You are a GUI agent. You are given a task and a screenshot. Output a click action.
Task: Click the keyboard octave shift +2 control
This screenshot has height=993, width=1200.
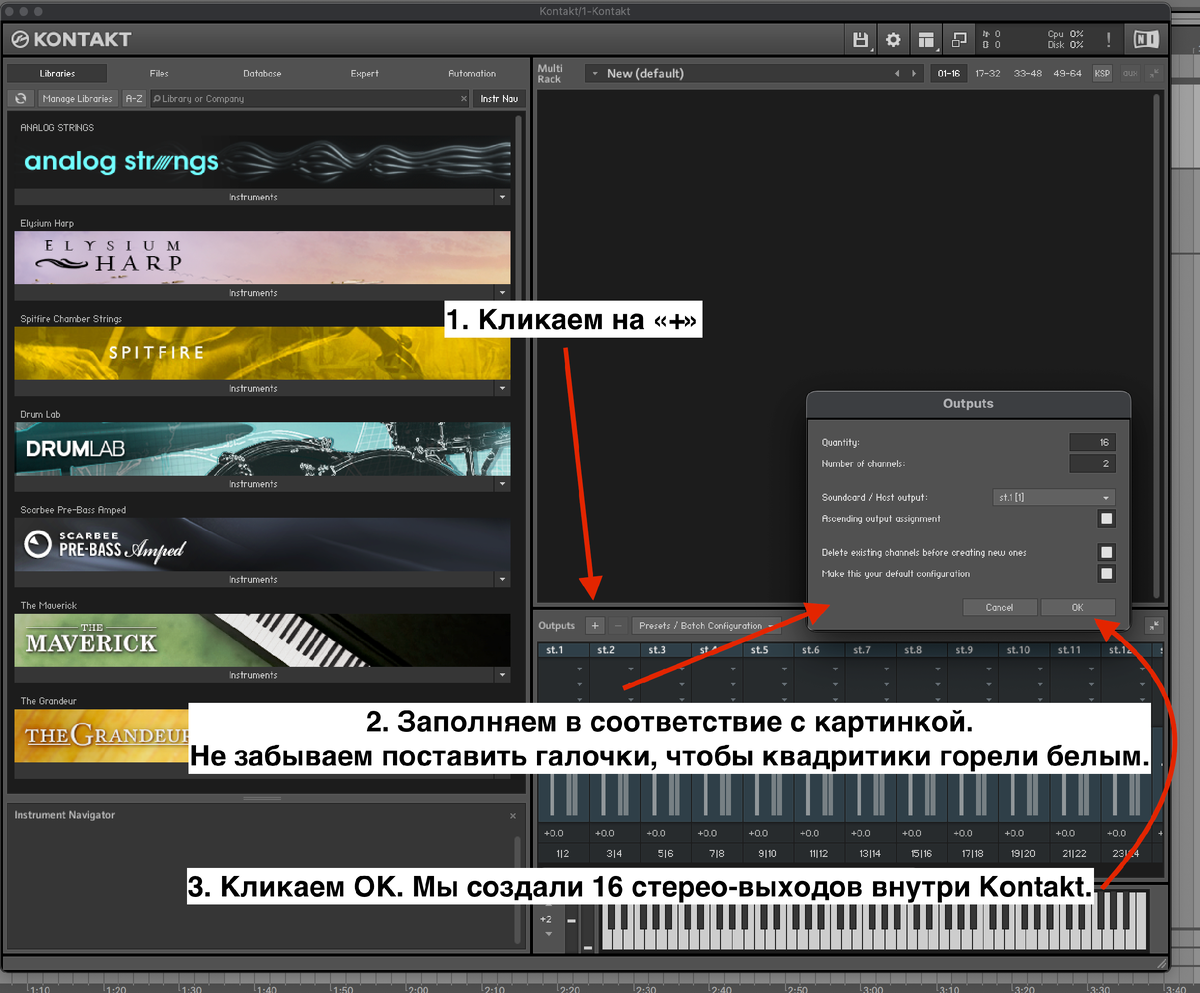tap(545, 919)
